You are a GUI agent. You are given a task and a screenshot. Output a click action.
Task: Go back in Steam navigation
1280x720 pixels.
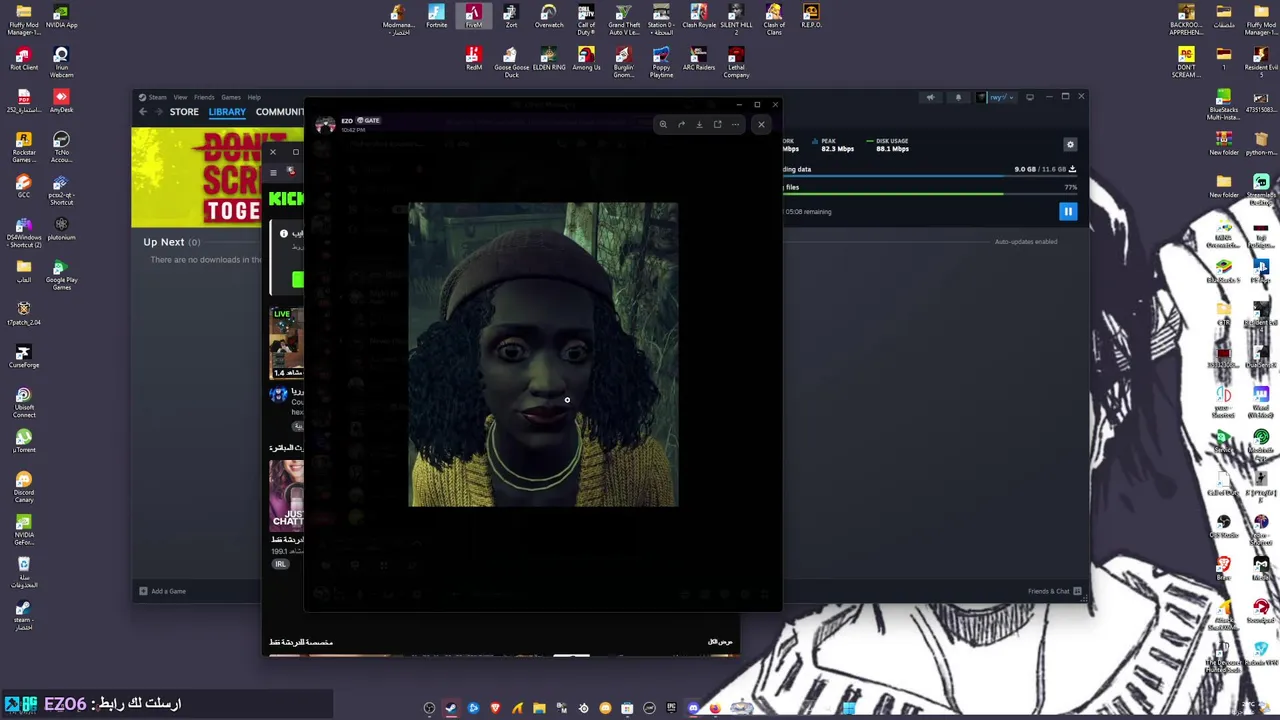143,112
